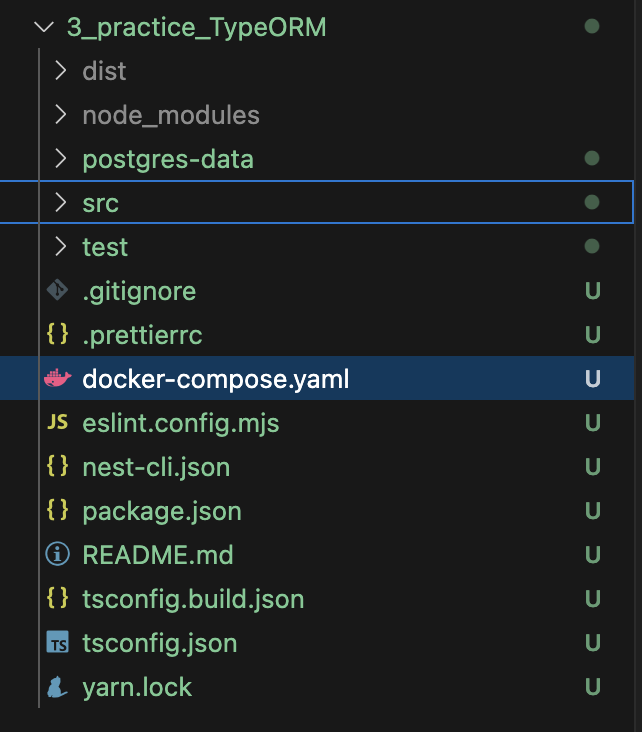
Task: Click the braces icon for tsconfig.build.json
Action: [x=58, y=599]
